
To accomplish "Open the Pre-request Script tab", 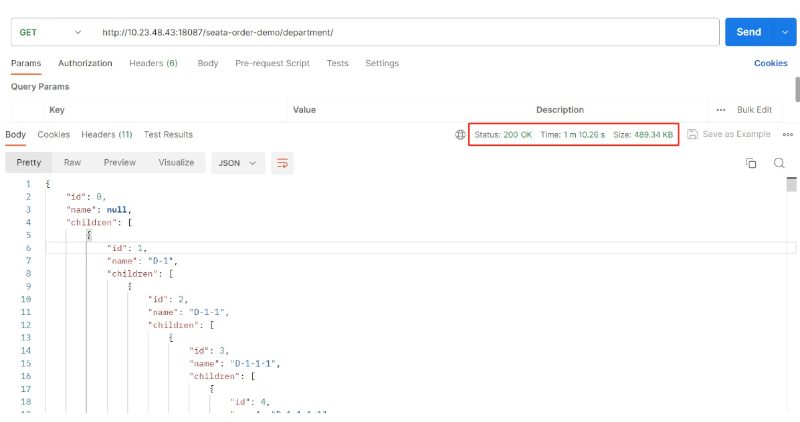I will point(272,63).
